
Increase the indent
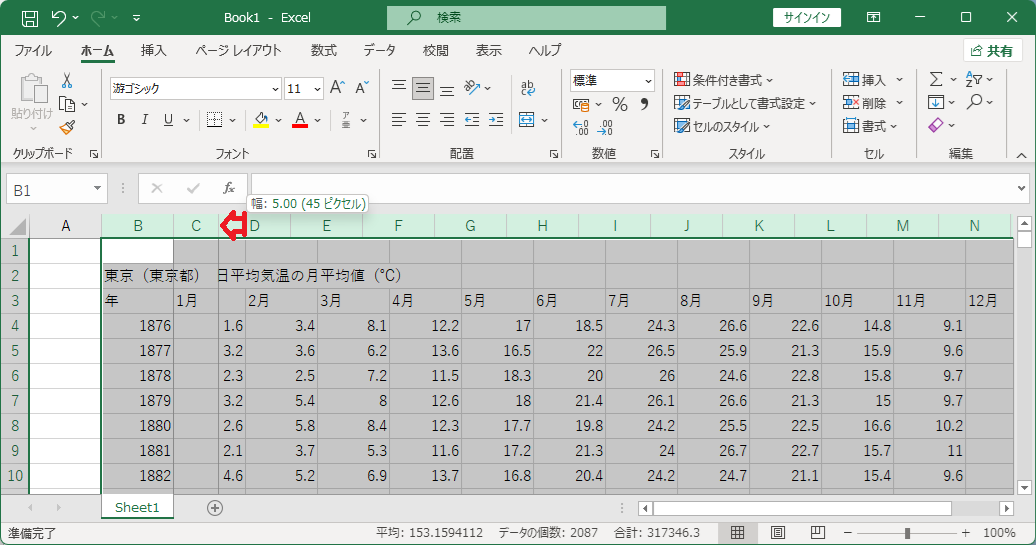point(496,120)
